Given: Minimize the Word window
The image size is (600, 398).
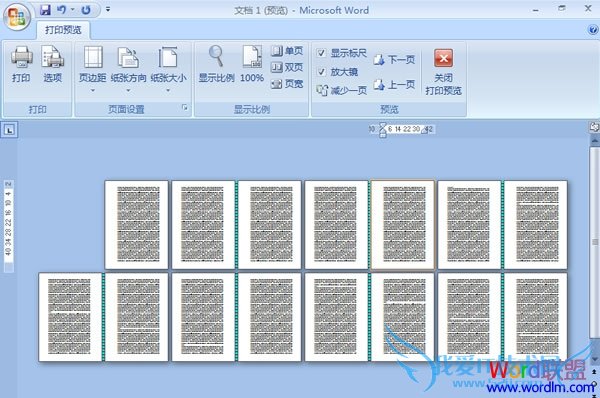Looking at the screenshot, I should pyautogui.click(x=536, y=9).
